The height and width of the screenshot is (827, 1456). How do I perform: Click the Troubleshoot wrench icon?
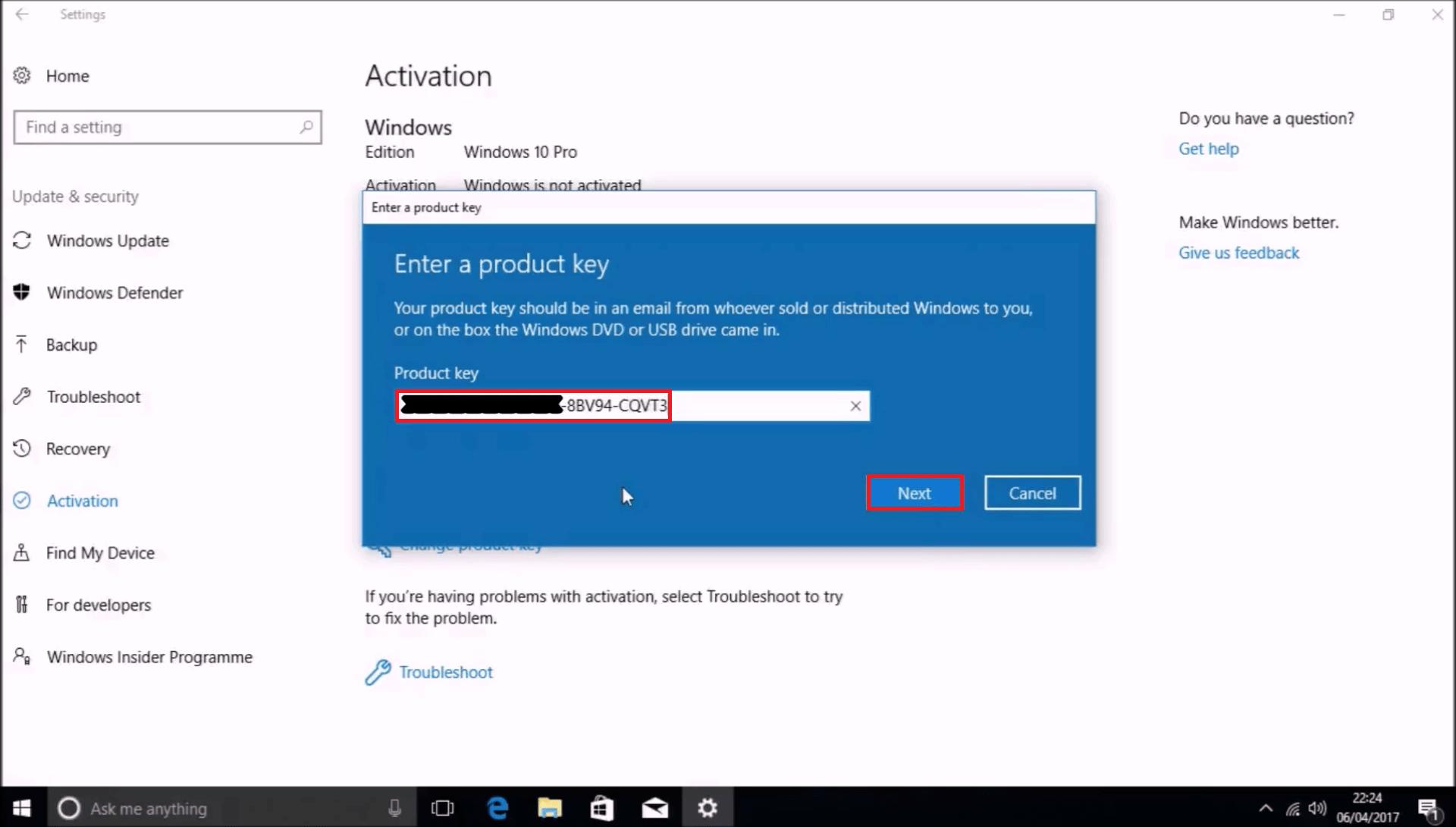pyautogui.click(x=378, y=671)
